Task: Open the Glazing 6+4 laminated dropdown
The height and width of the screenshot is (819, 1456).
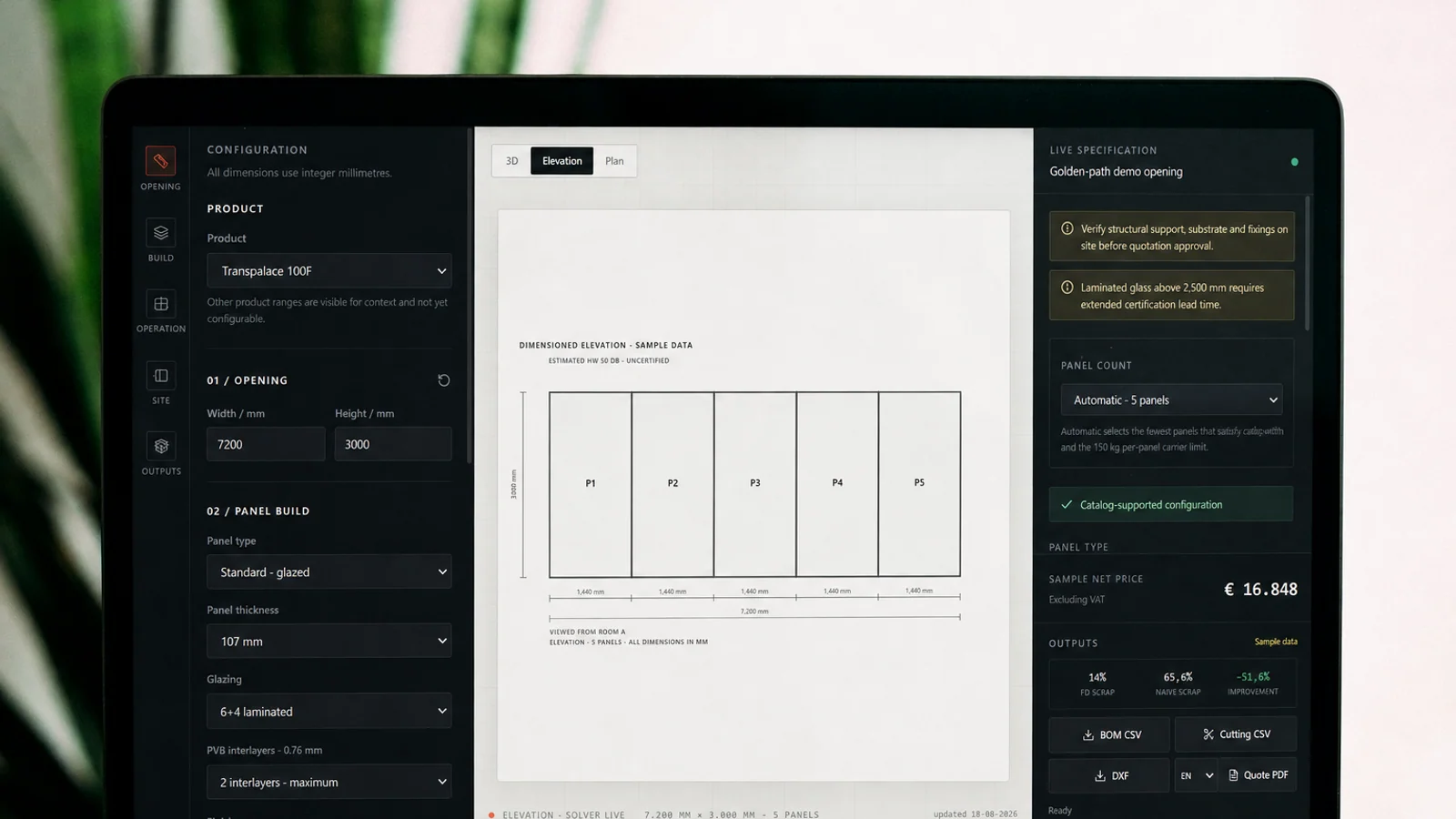Action: (x=329, y=712)
